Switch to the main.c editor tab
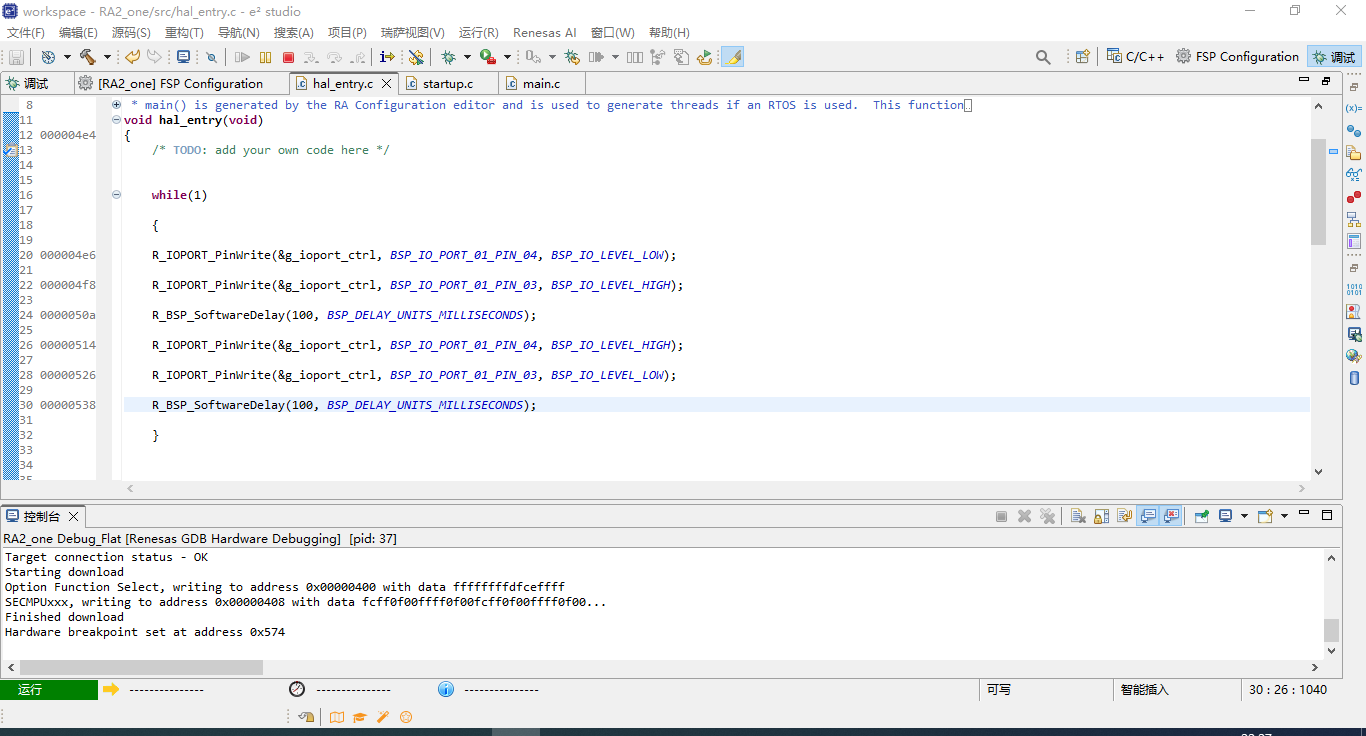This screenshot has width=1366, height=736. [541, 83]
